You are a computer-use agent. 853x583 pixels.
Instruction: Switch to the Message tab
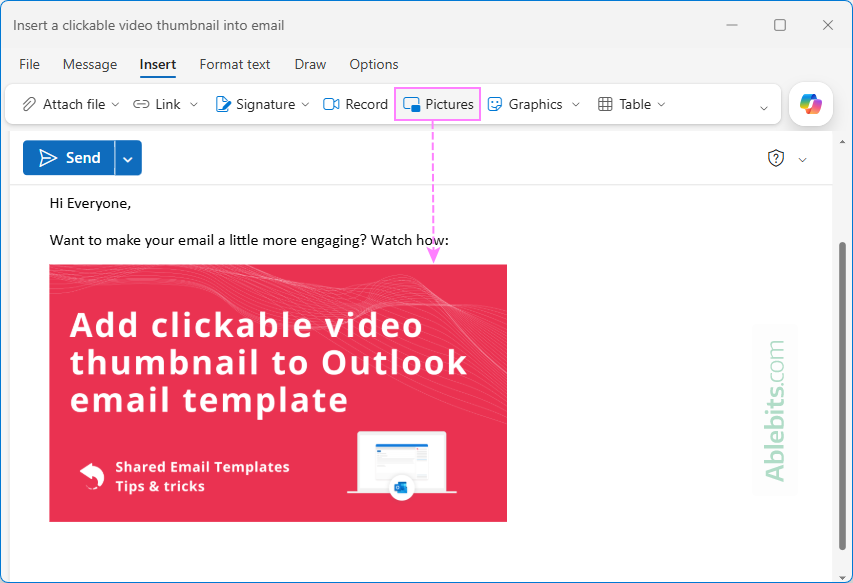coord(90,64)
